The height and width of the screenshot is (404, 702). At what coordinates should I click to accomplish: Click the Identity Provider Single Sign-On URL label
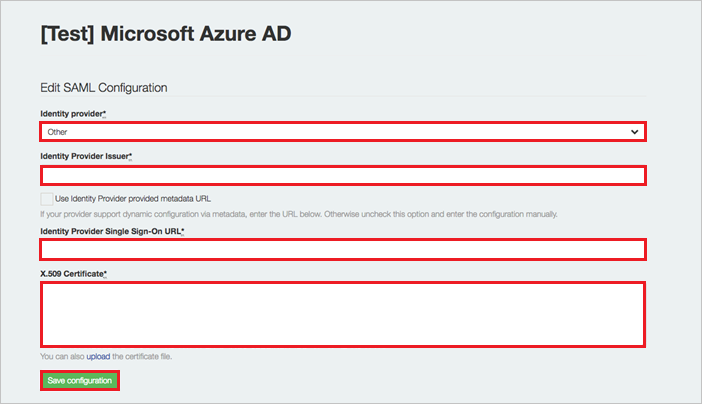point(112,231)
